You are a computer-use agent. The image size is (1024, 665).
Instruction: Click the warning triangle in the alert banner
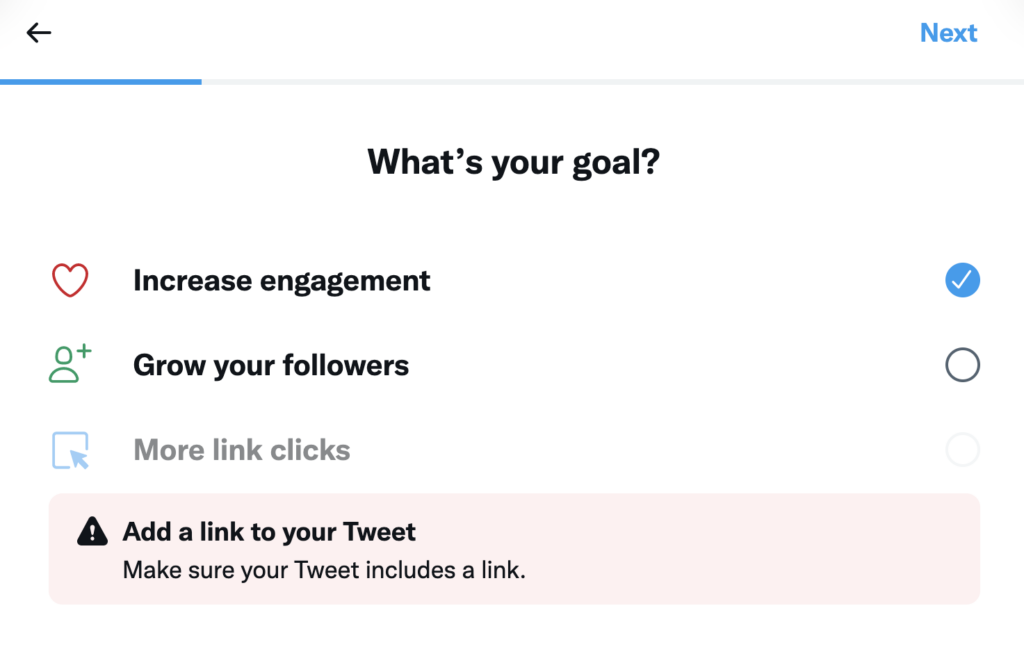click(x=92, y=531)
